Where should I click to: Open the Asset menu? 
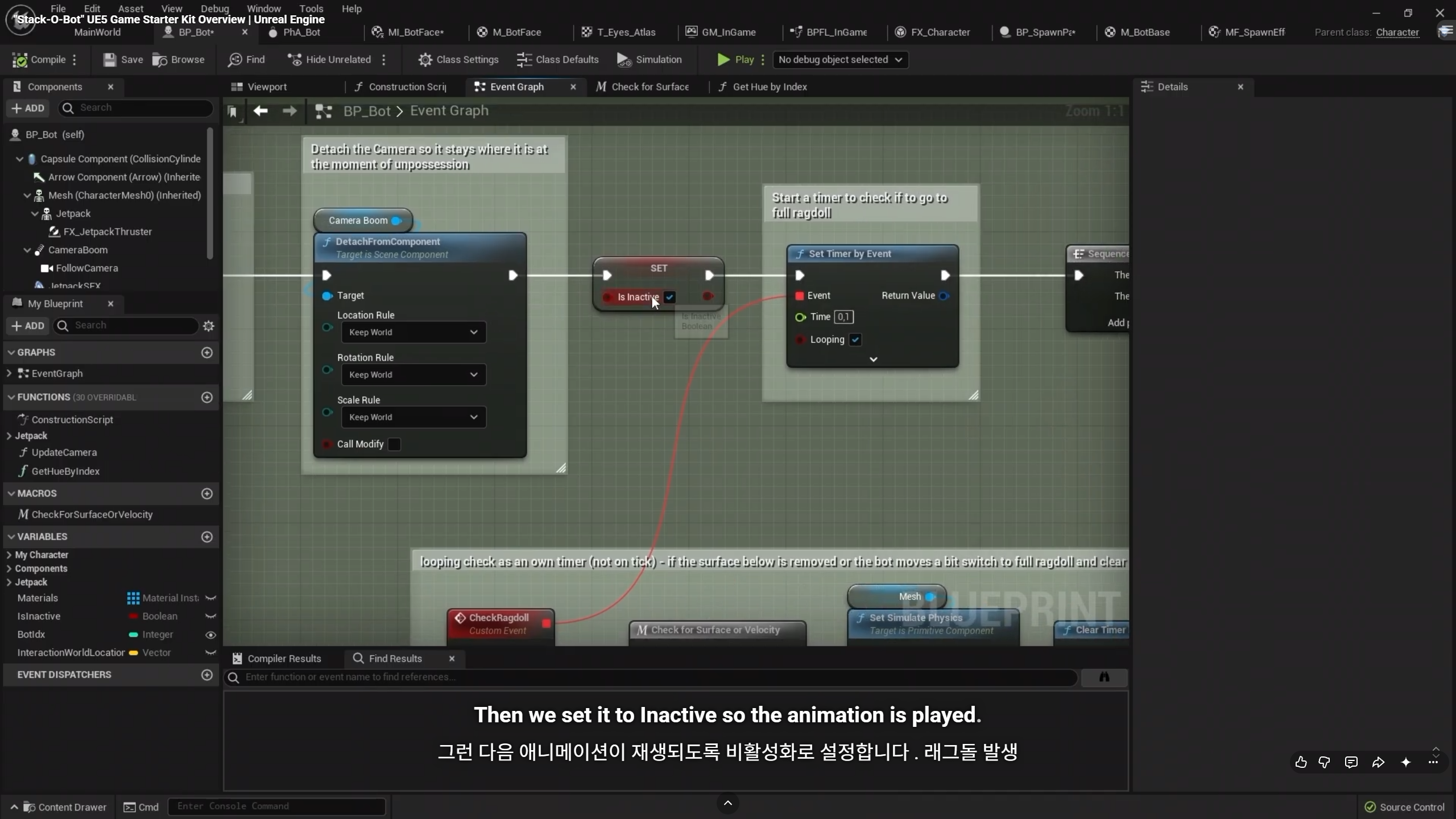[131, 9]
